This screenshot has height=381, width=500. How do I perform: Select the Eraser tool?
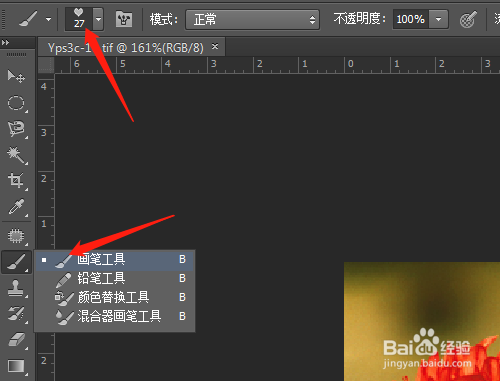tap(16, 340)
